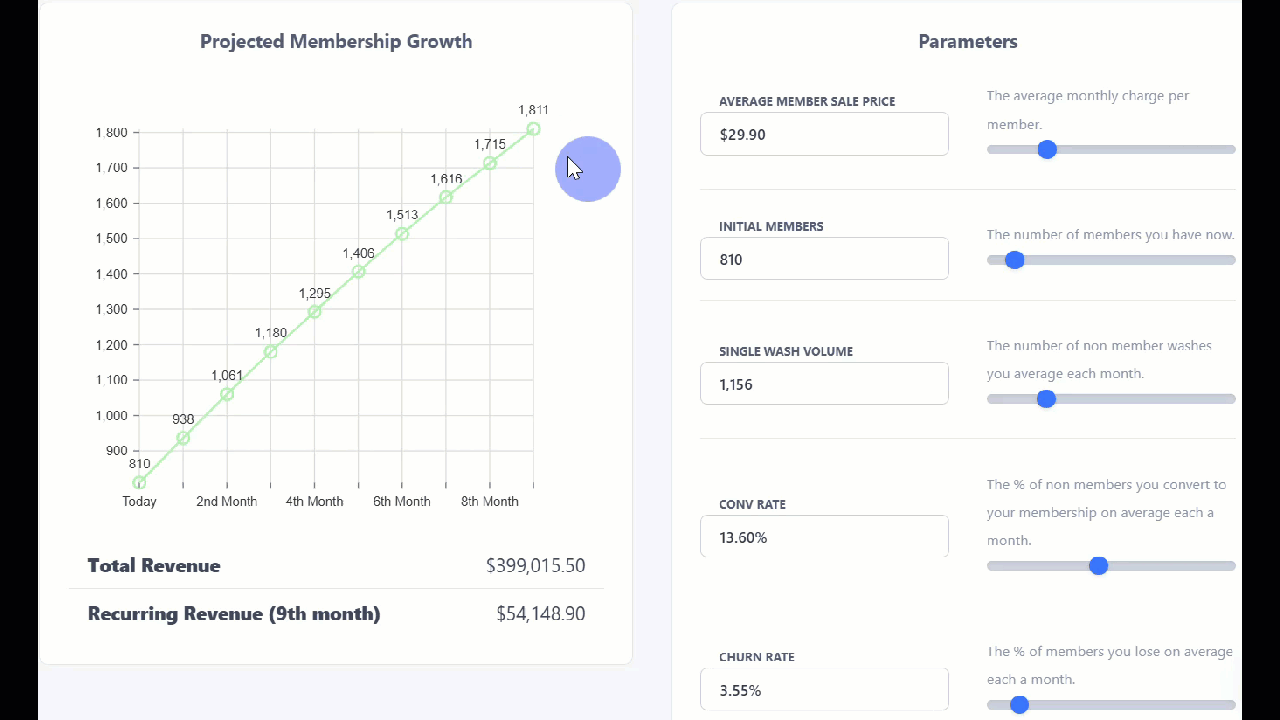This screenshot has width=1280, height=720.
Task: Click the Conv Rate input showing 13.60%
Action: (824, 537)
